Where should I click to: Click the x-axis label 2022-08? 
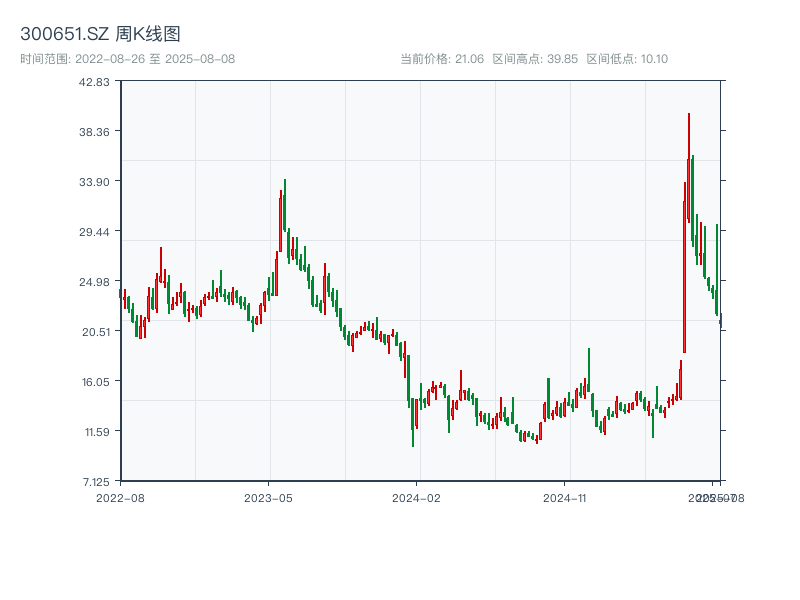pyautogui.click(x=120, y=498)
